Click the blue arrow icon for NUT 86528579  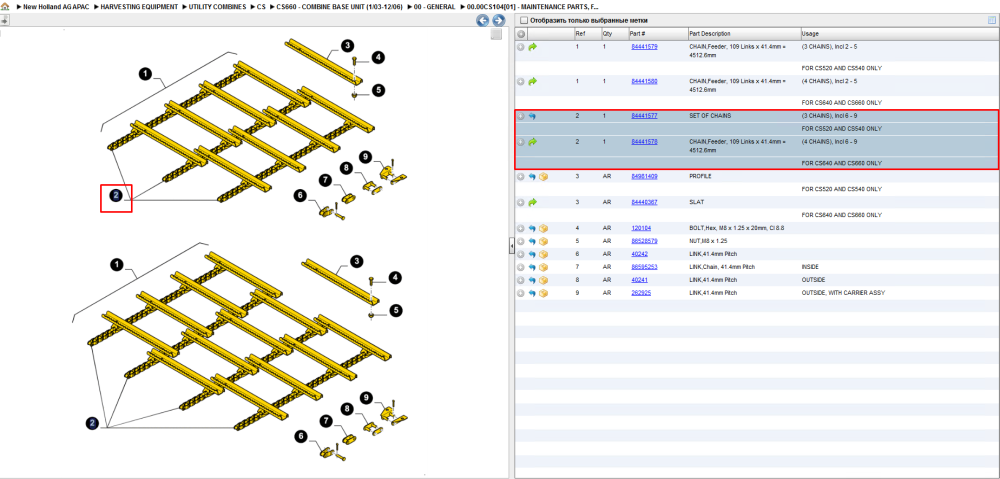click(x=533, y=241)
